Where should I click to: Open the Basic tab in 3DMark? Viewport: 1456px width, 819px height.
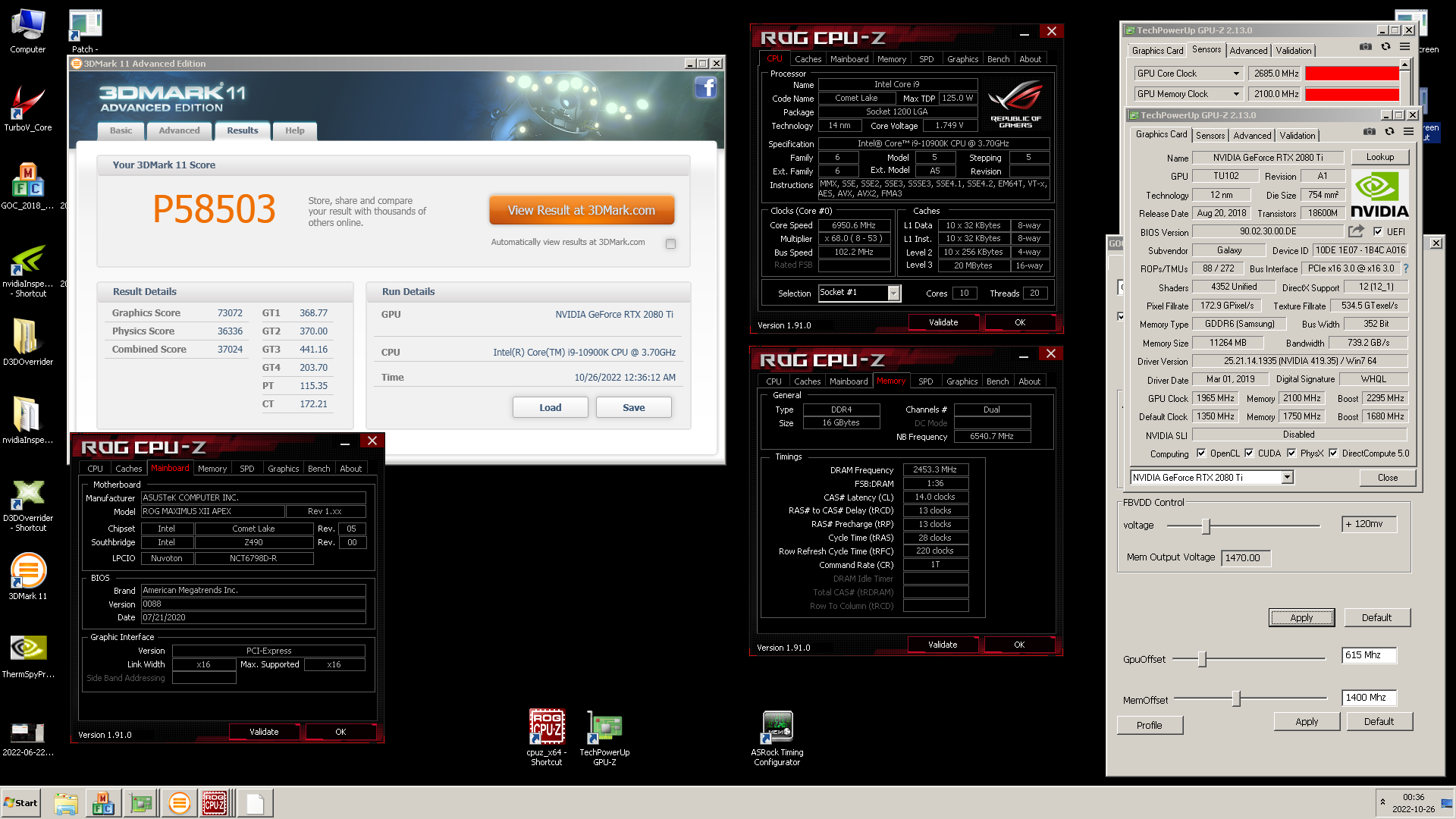(121, 130)
